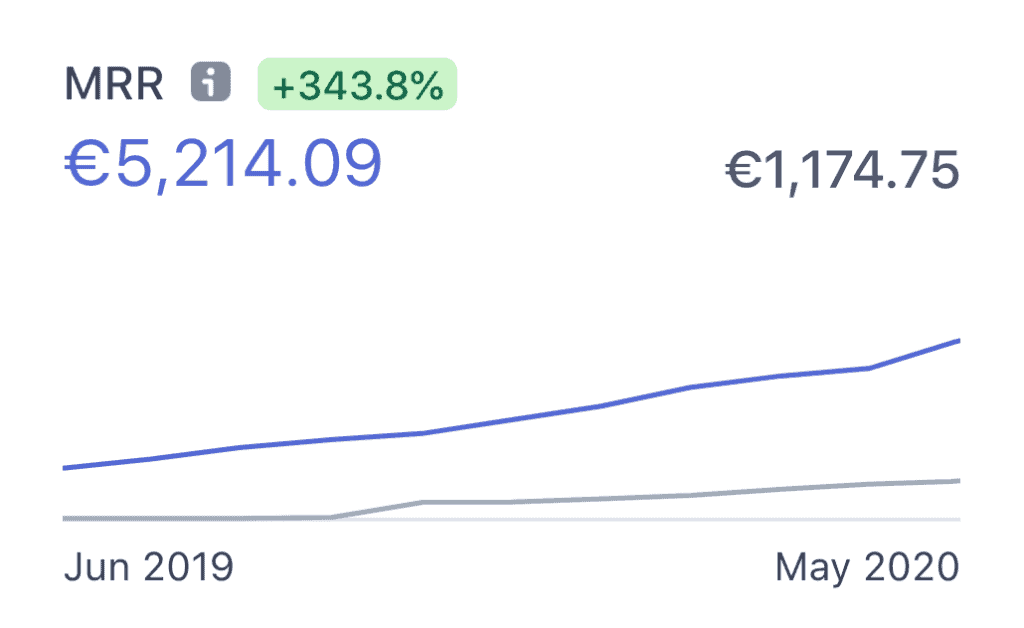Click the blue €5,214.09 current MRR value
Image resolution: width=1024 pixels, height=628 pixels.
(x=223, y=163)
